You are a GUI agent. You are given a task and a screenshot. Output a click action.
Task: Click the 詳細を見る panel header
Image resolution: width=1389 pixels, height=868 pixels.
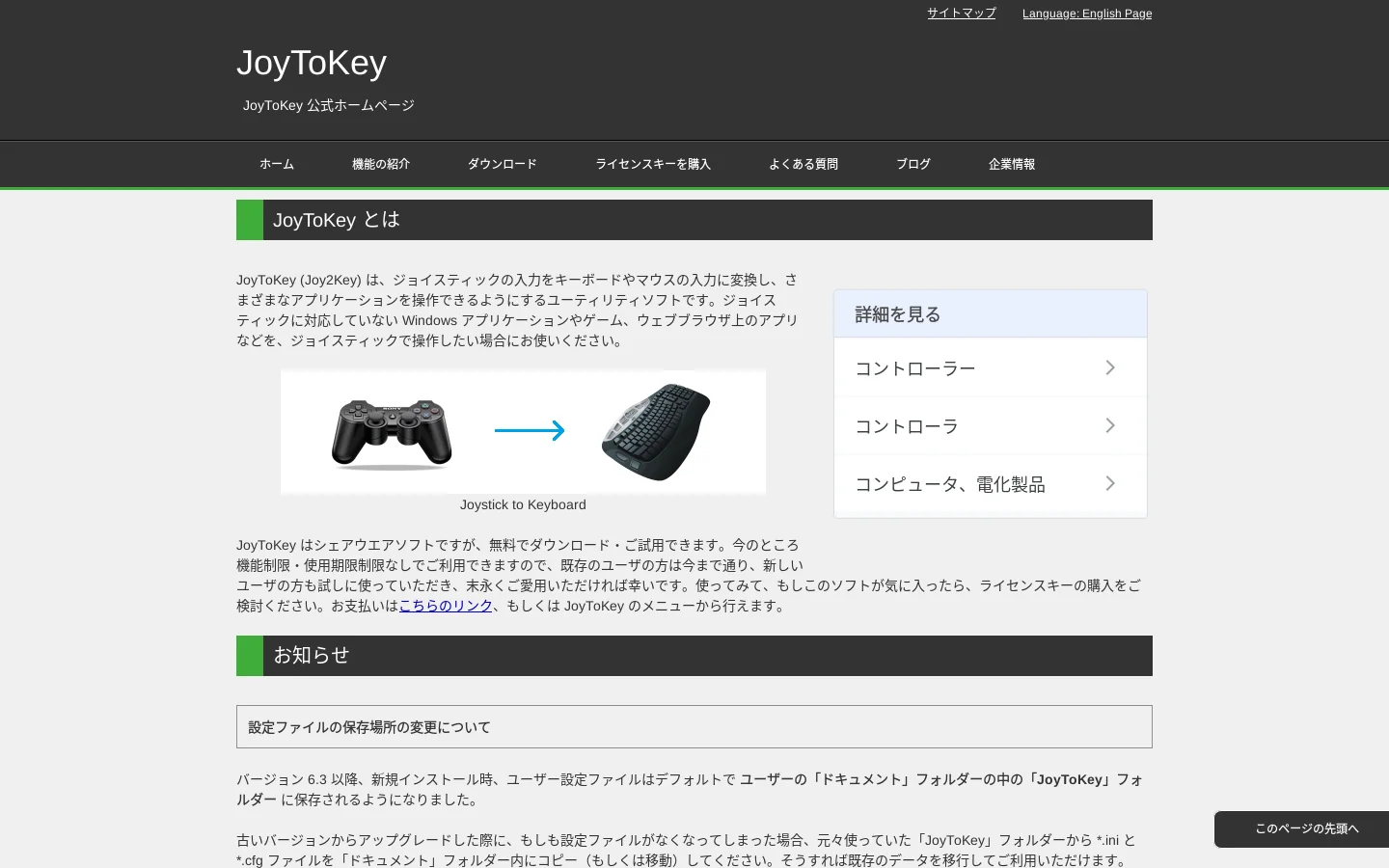pyautogui.click(x=991, y=313)
